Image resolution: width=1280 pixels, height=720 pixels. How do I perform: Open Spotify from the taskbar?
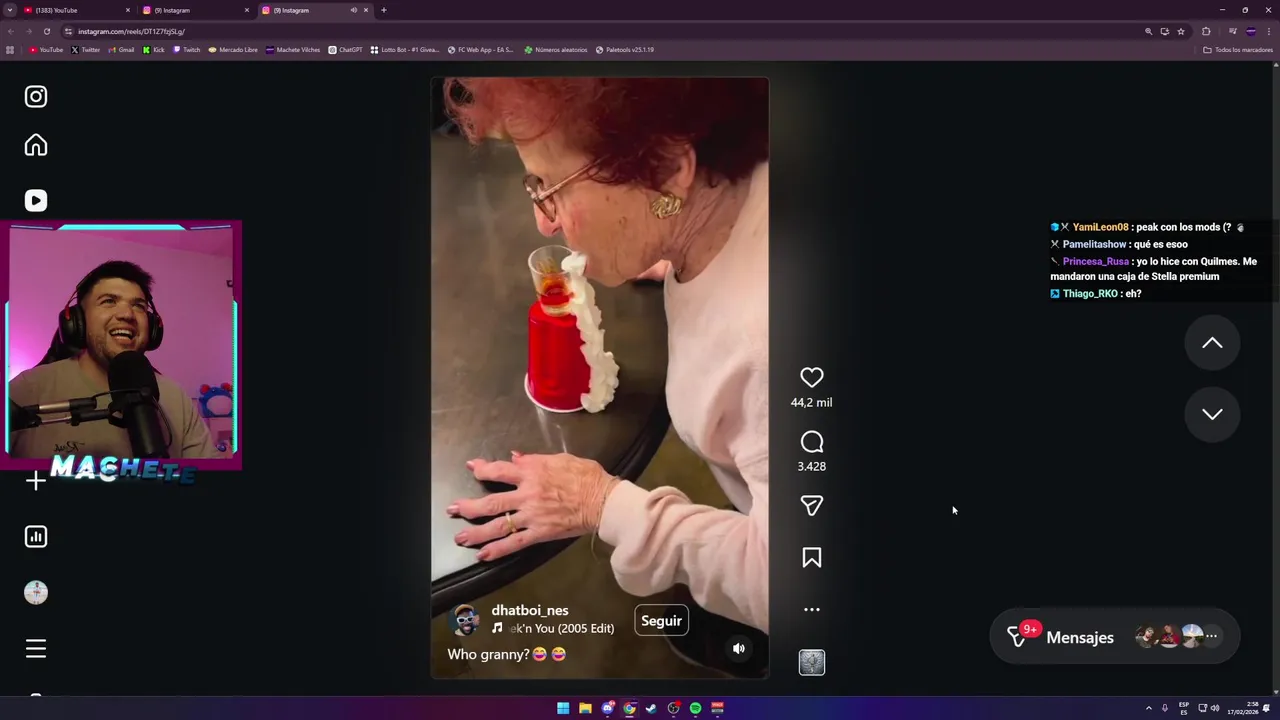(x=695, y=708)
